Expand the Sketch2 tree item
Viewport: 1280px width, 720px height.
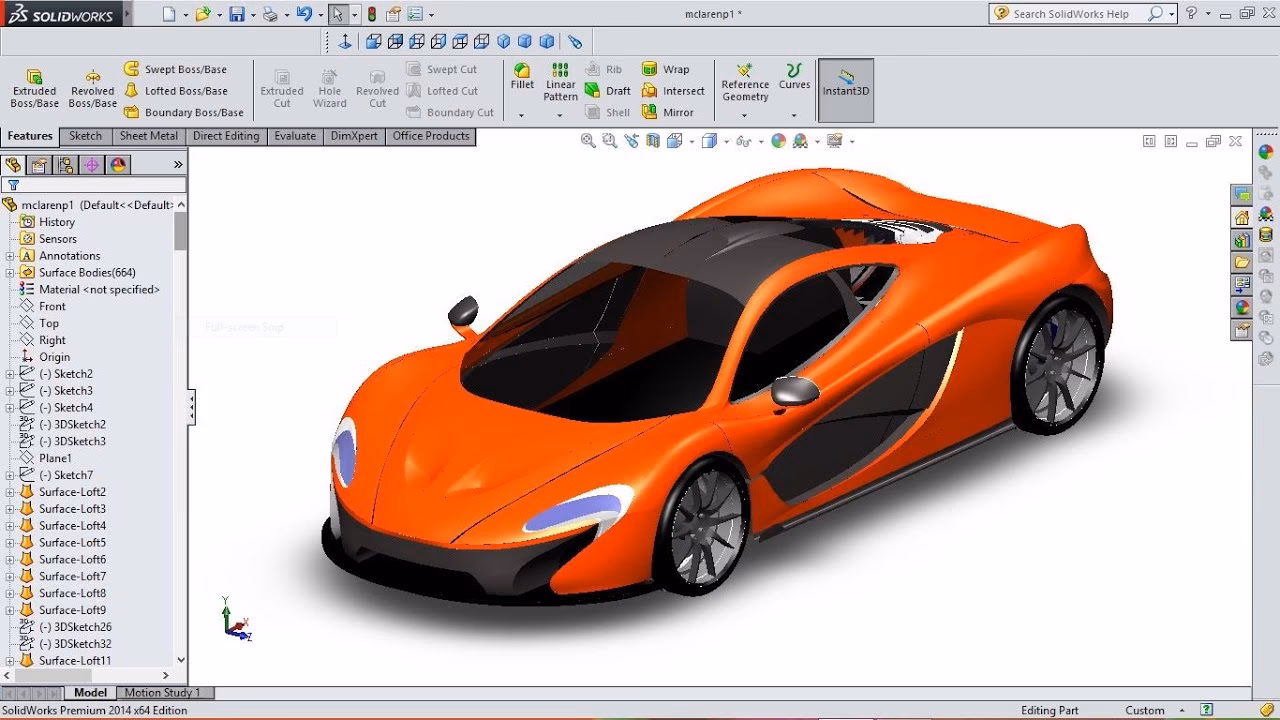8,373
